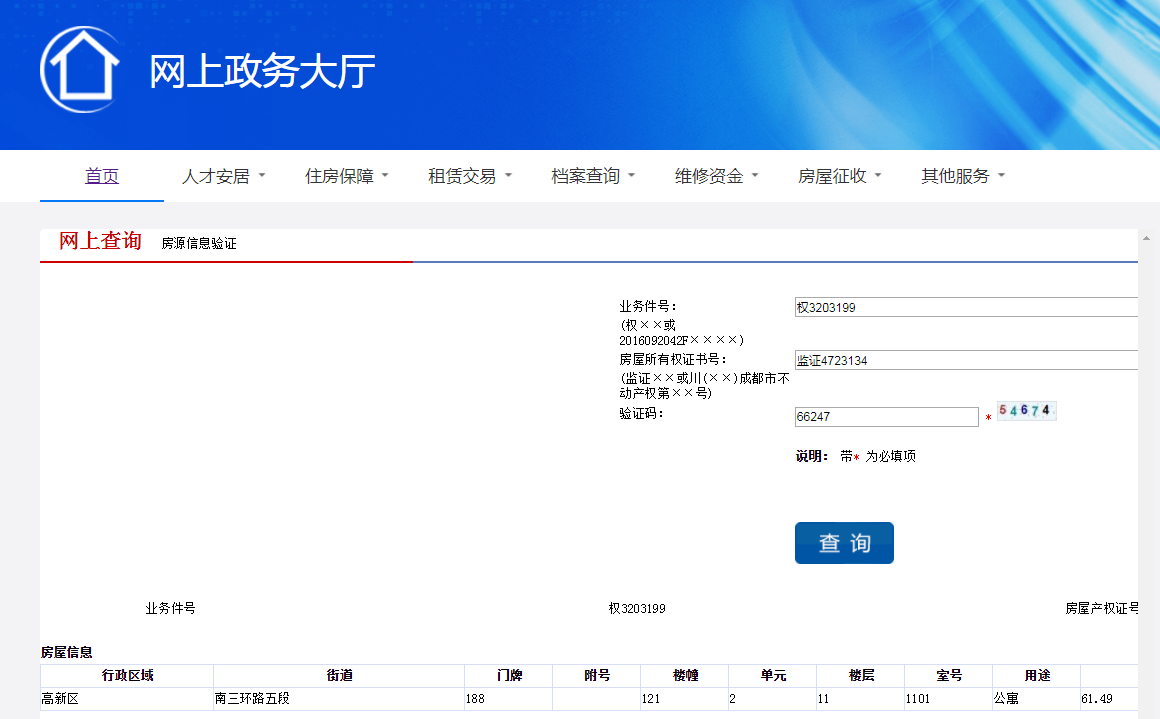
Task: Expand the 住房保障 dropdown menu
Action: pos(347,177)
